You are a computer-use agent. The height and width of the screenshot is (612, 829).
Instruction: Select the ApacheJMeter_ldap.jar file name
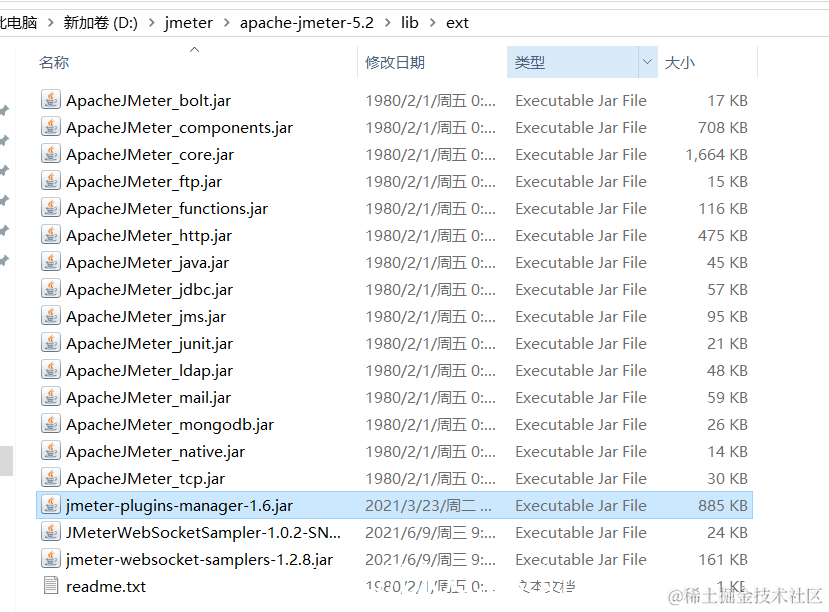pos(150,370)
